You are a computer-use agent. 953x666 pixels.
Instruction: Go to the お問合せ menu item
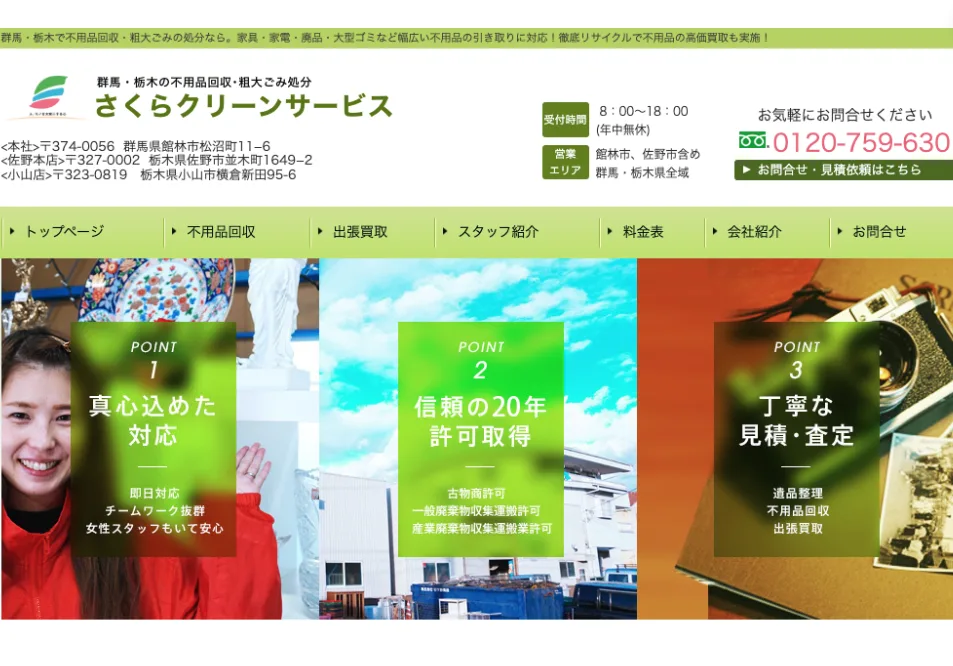pyautogui.click(x=879, y=232)
